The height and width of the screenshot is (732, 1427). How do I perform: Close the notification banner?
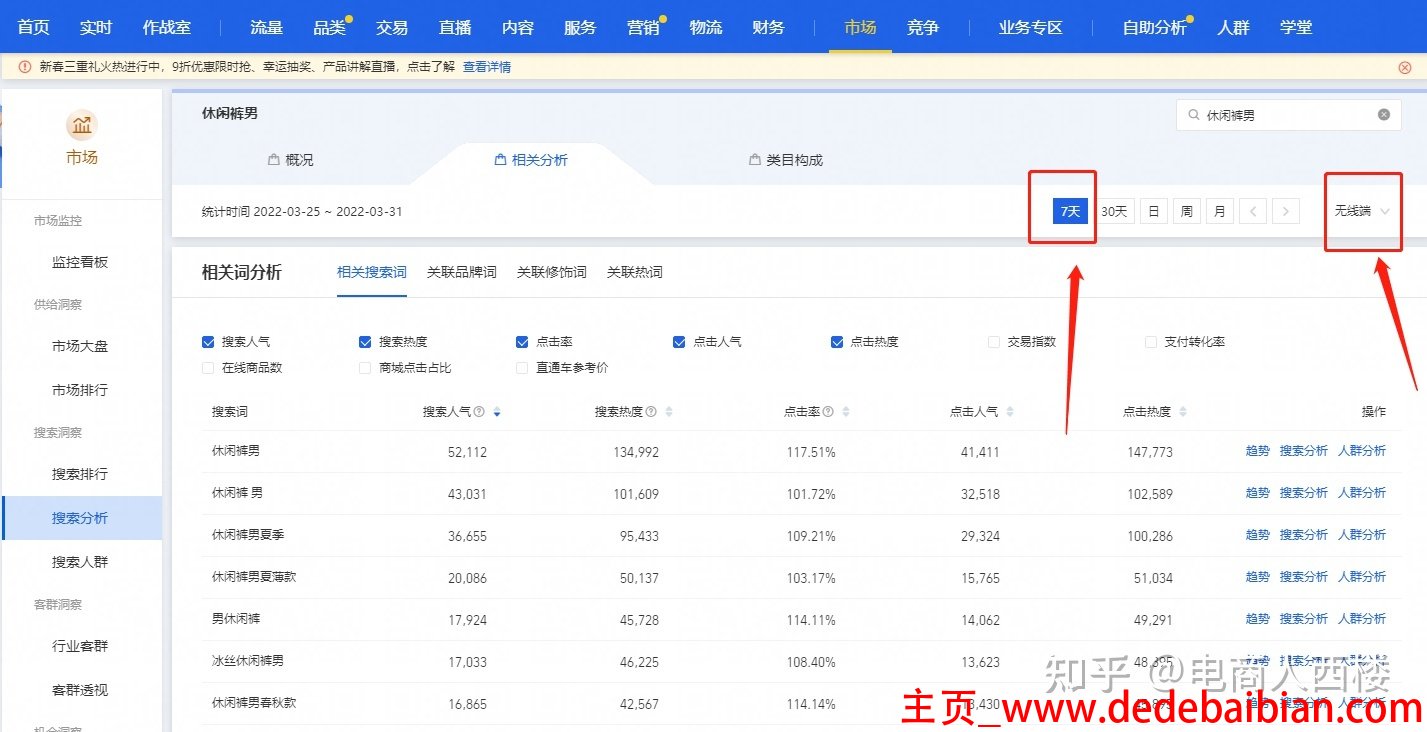click(x=1405, y=67)
